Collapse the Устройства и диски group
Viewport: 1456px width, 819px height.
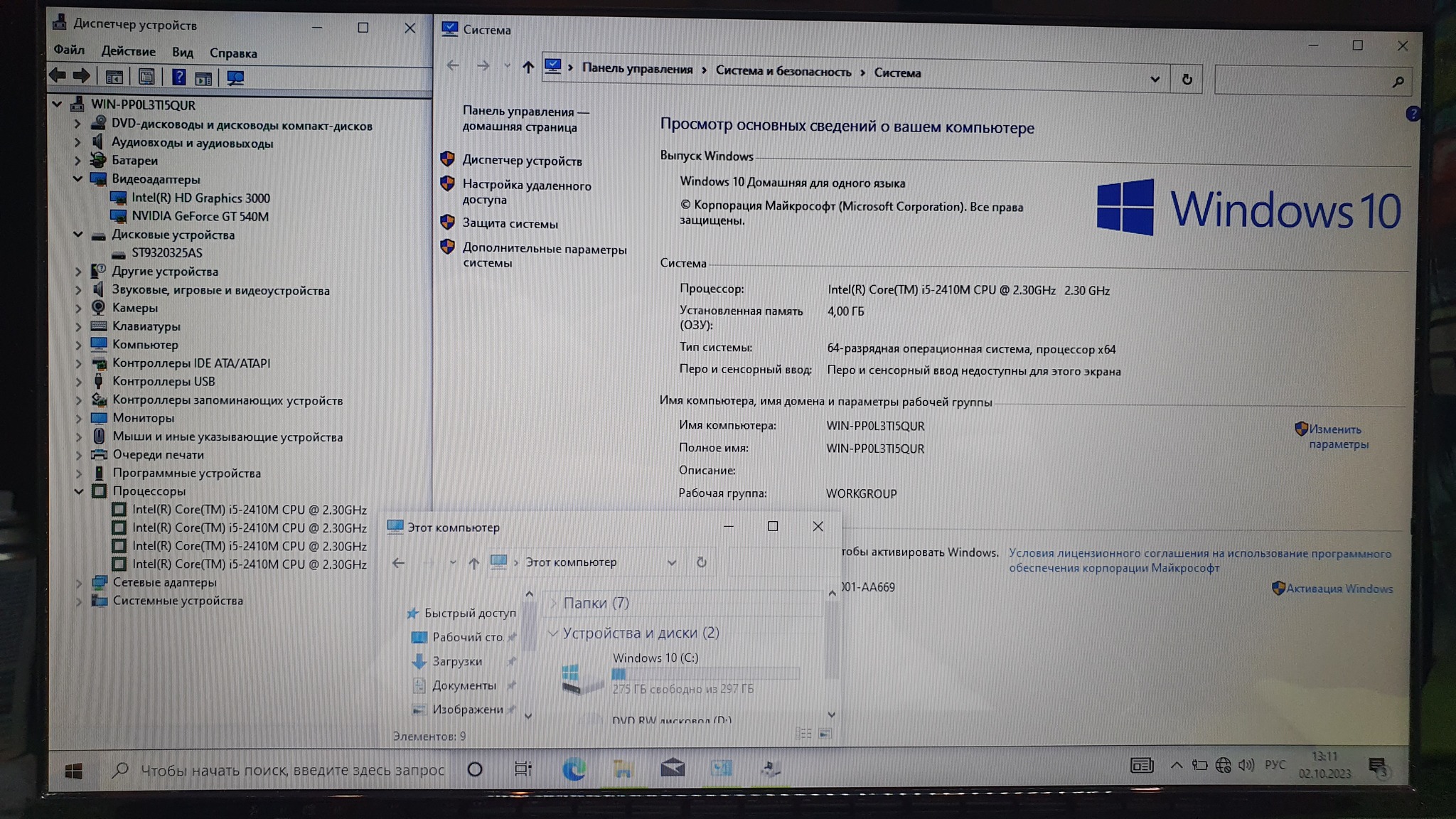(x=552, y=633)
